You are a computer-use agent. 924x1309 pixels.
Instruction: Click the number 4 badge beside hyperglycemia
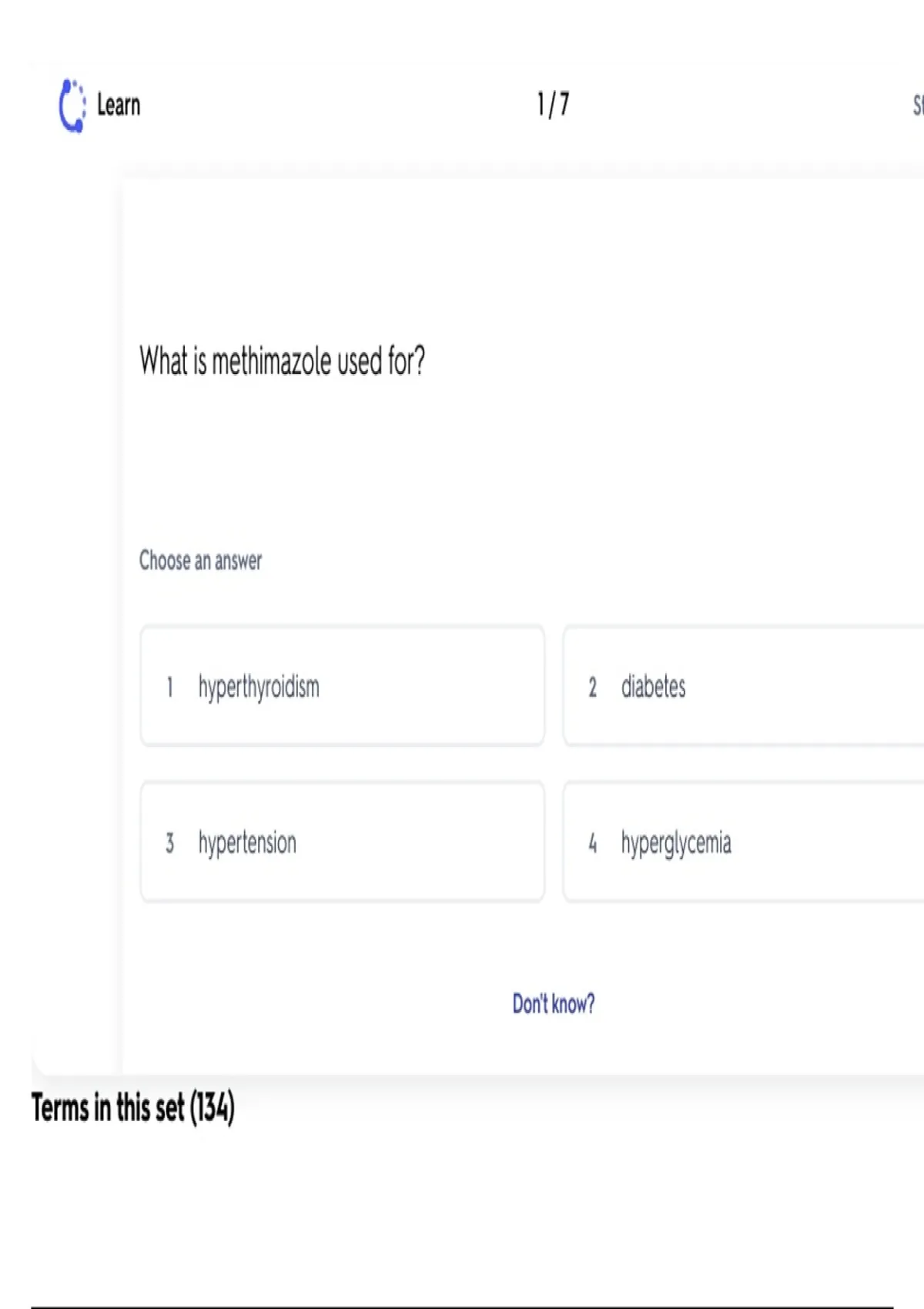(x=592, y=843)
